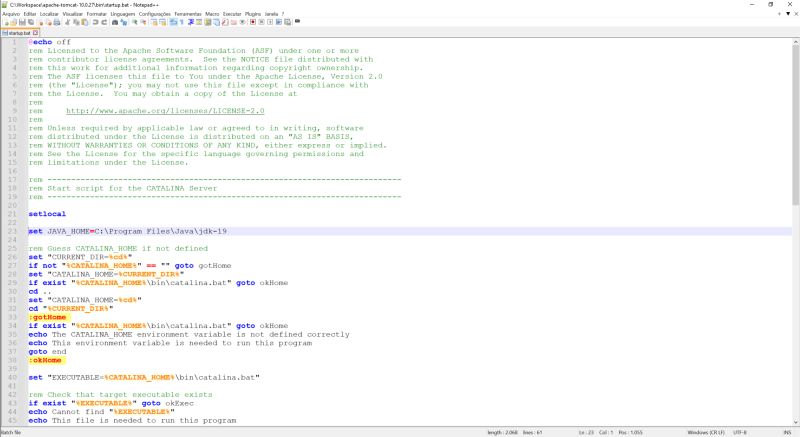Toggle INS insert mode in status bar

pyautogui.click(x=787, y=432)
